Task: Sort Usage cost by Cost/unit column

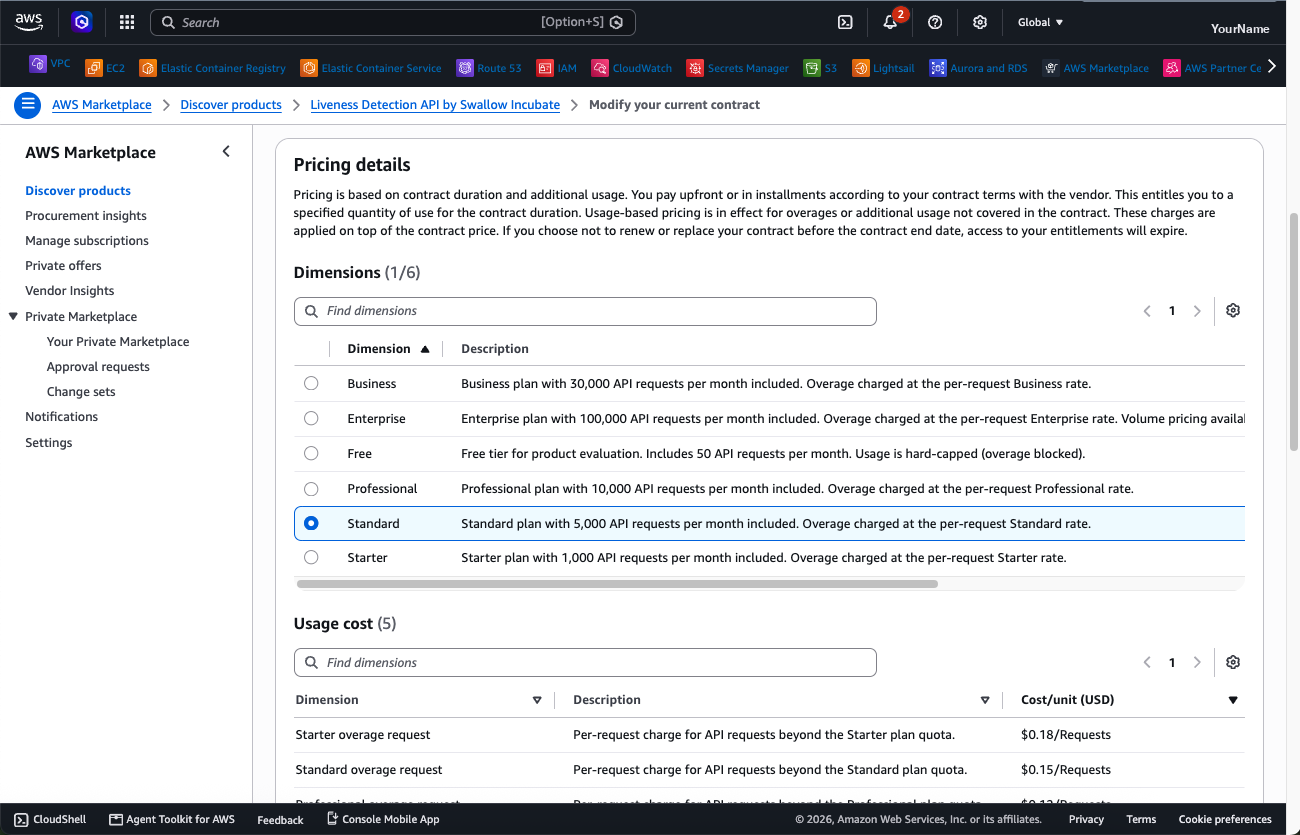Action: point(1233,700)
